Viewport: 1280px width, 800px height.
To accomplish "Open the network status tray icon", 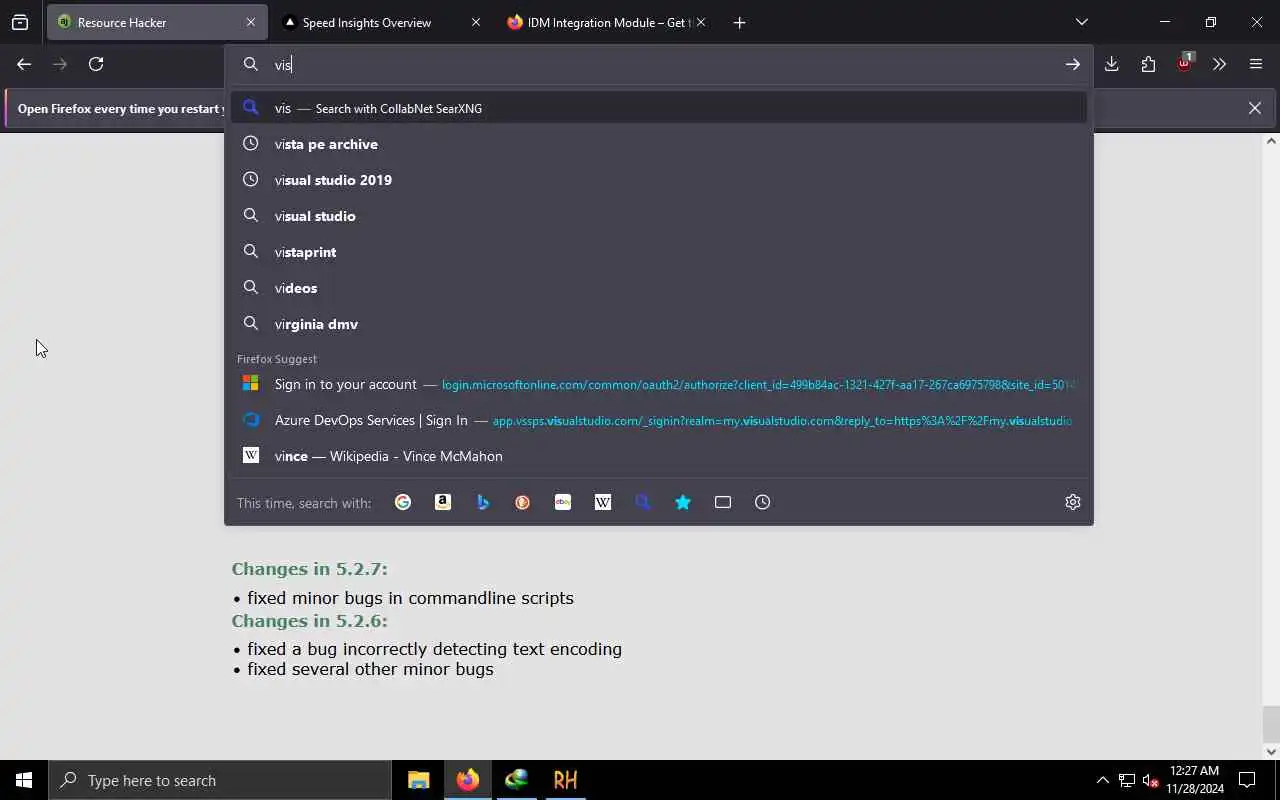I will [1127, 780].
